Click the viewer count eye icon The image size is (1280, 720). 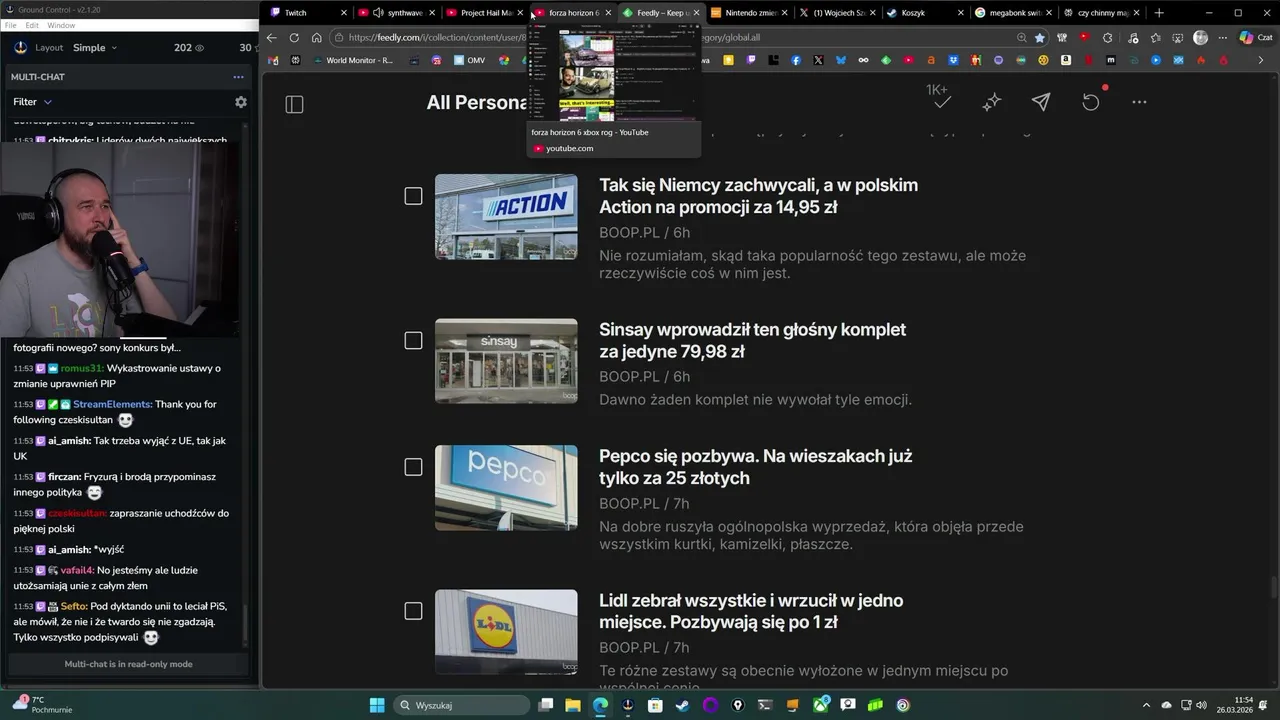pyautogui.click(x=199, y=48)
